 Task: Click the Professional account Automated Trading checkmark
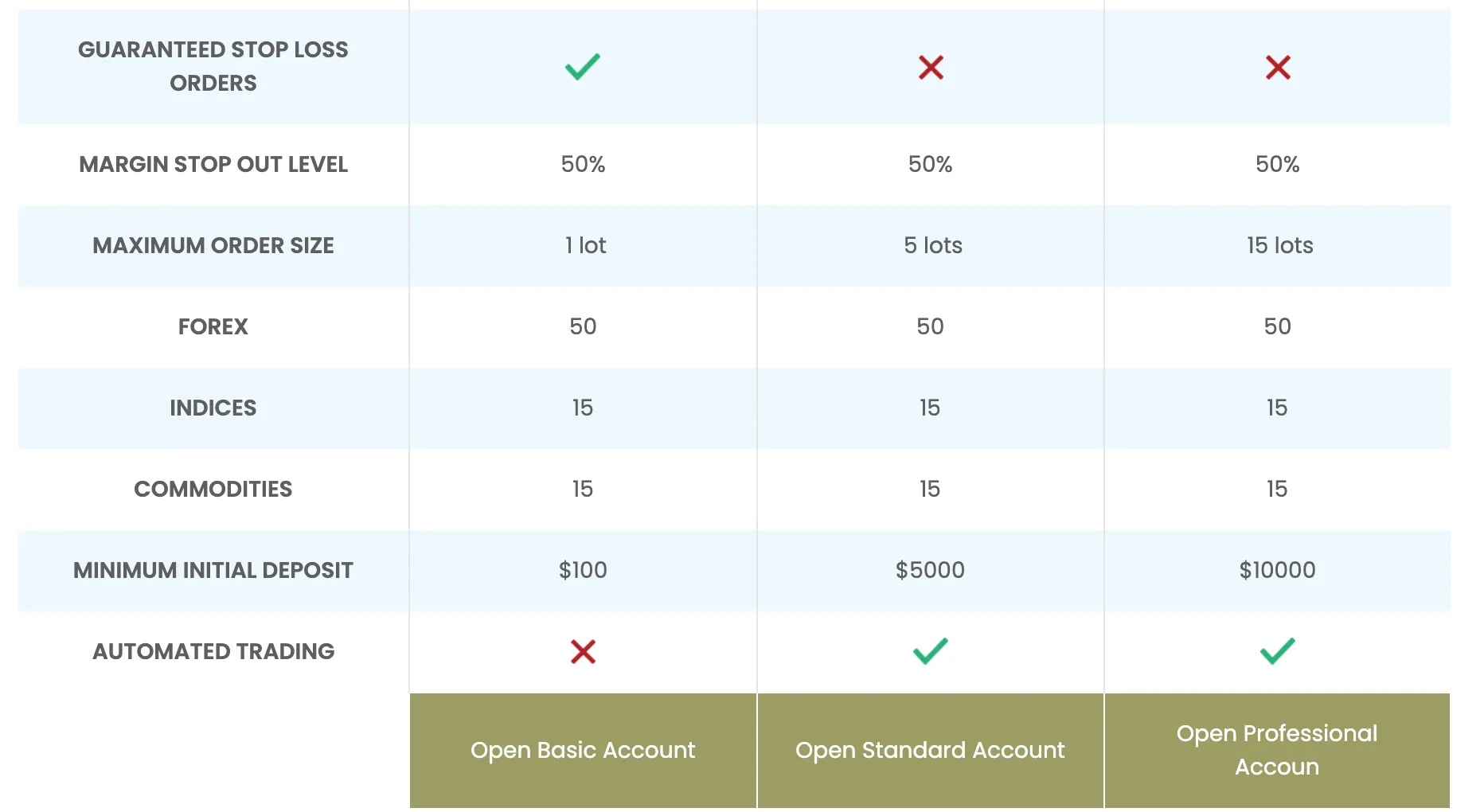[x=1278, y=651]
